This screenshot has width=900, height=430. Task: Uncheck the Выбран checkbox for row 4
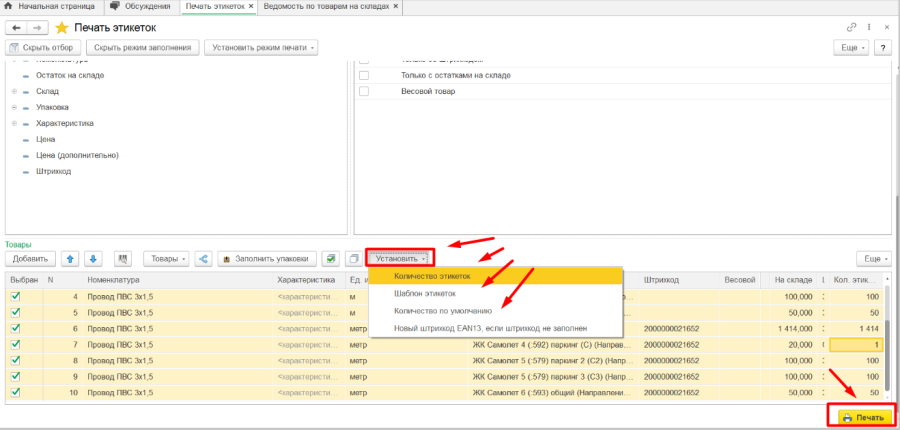pyautogui.click(x=15, y=297)
